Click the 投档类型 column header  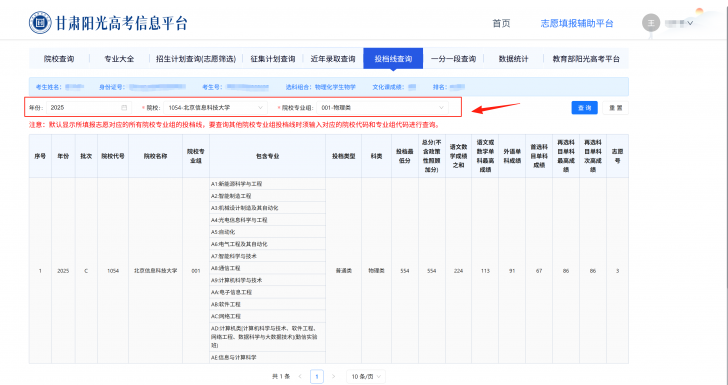pyautogui.click(x=344, y=156)
